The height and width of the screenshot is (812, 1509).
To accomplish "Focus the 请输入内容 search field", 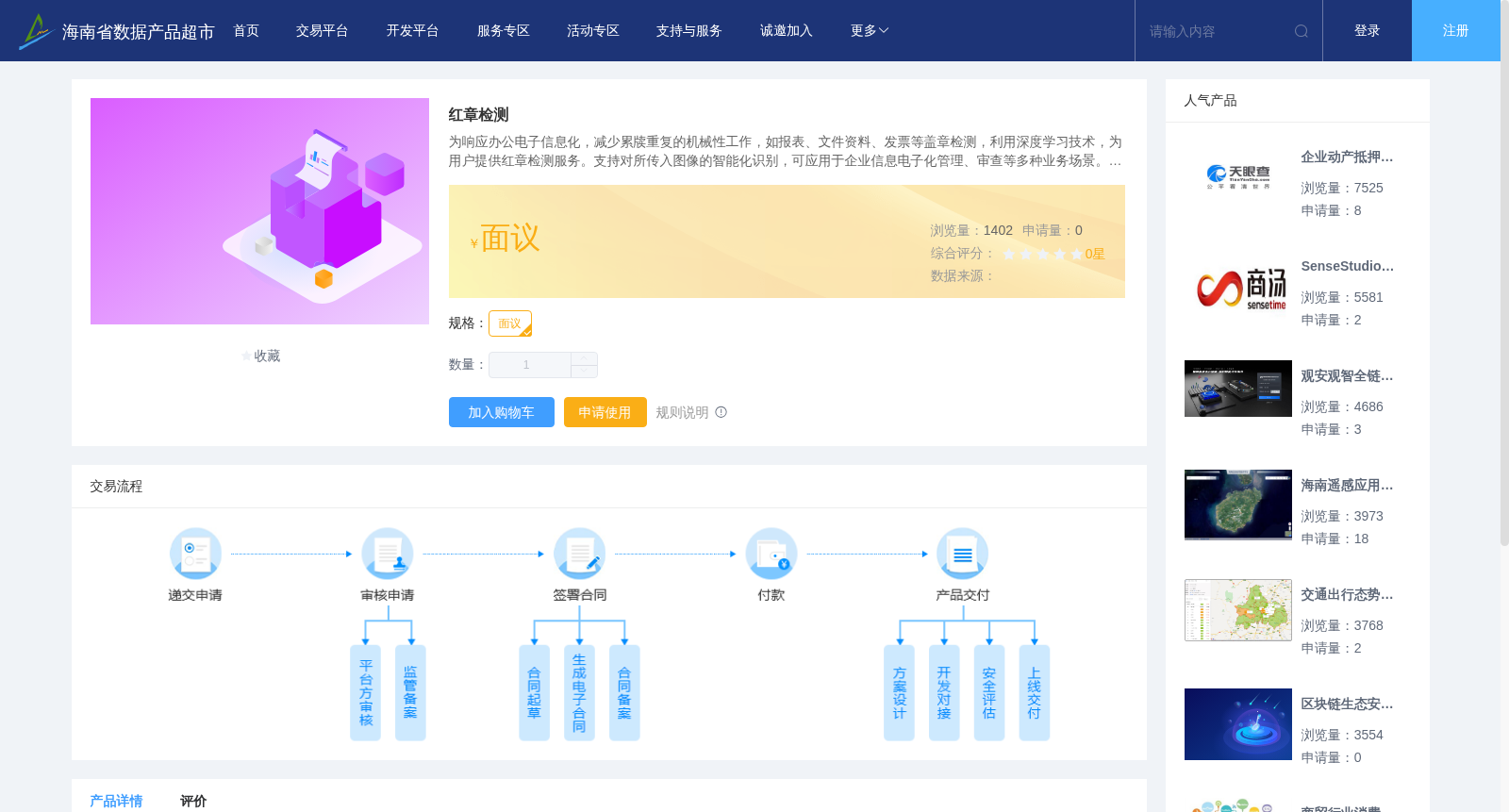I will (x=1217, y=31).
